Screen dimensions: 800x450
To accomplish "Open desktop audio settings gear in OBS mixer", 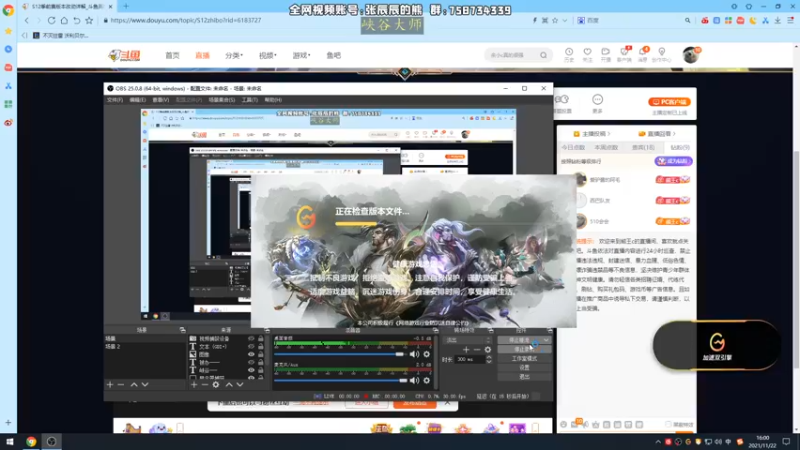I will tap(427, 354).
